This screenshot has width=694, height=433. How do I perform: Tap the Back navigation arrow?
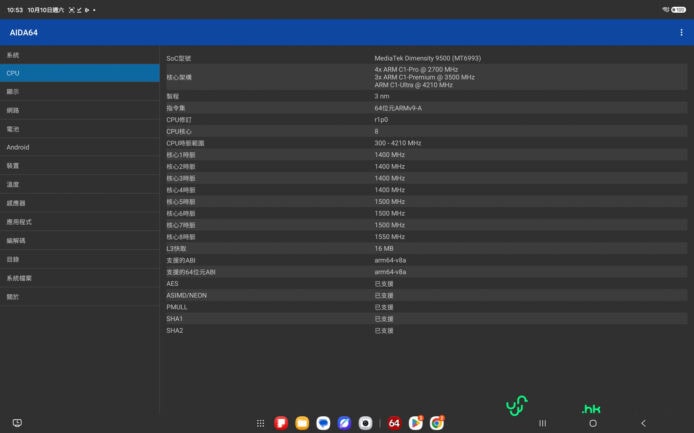(x=644, y=423)
